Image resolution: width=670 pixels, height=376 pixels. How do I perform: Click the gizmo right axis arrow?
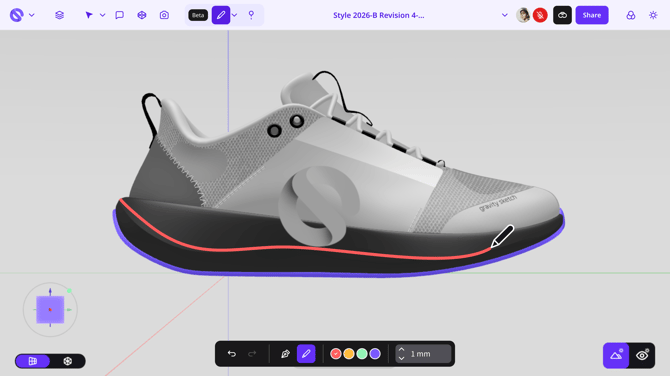point(69,310)
